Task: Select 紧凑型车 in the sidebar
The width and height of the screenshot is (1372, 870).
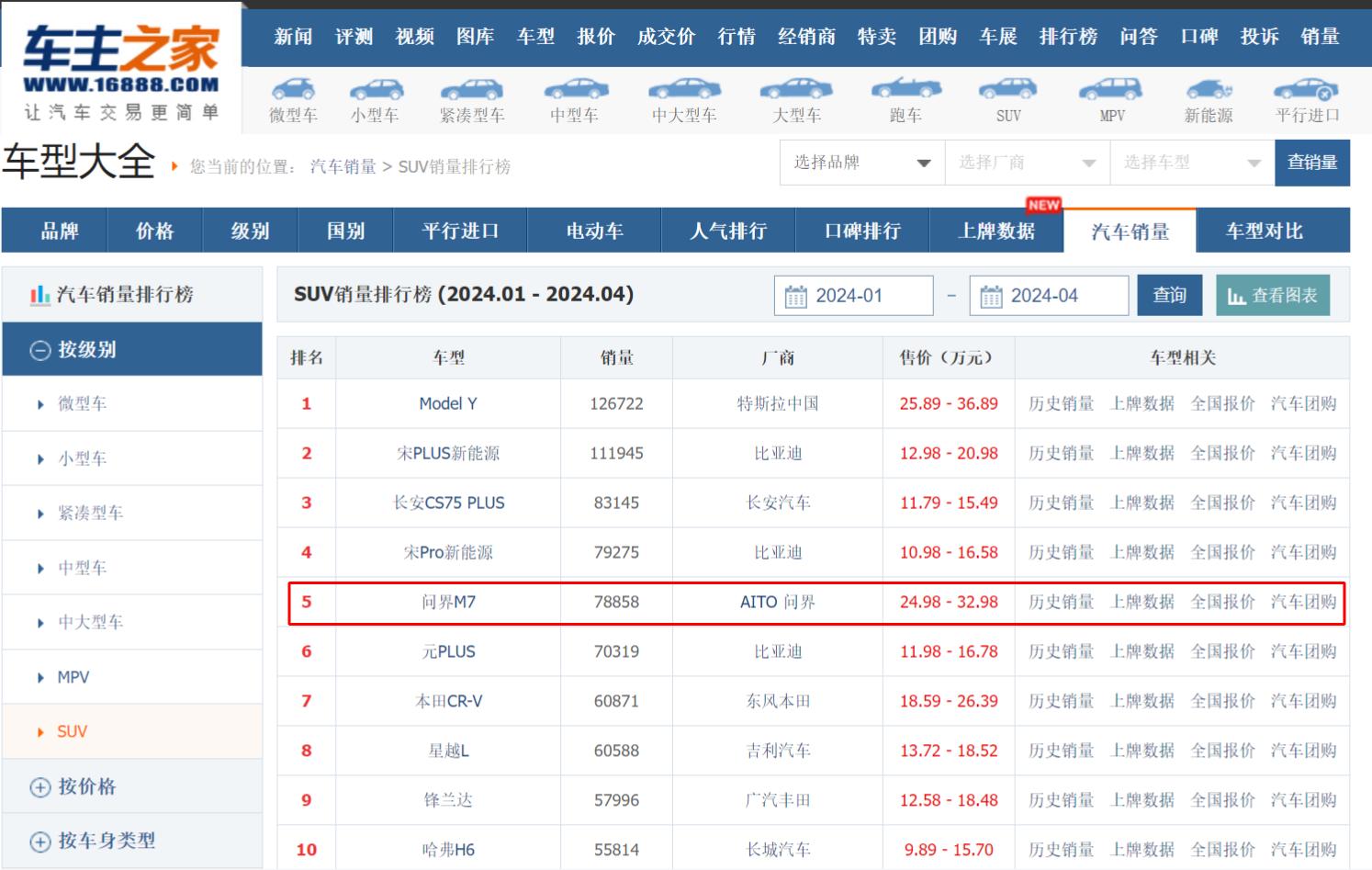Action: (x=90, y=513)
